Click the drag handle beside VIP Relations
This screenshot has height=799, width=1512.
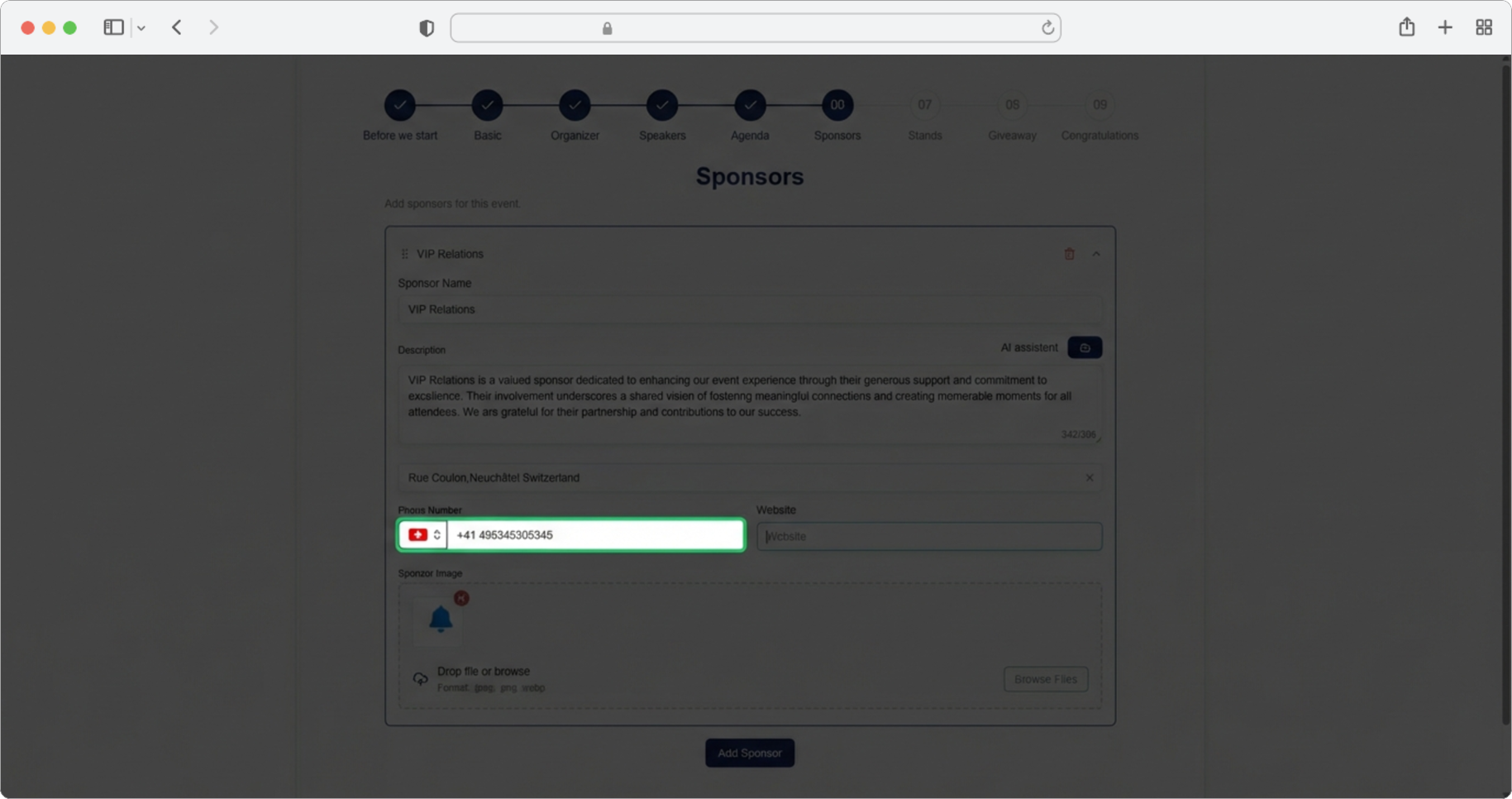coord(404,254)
